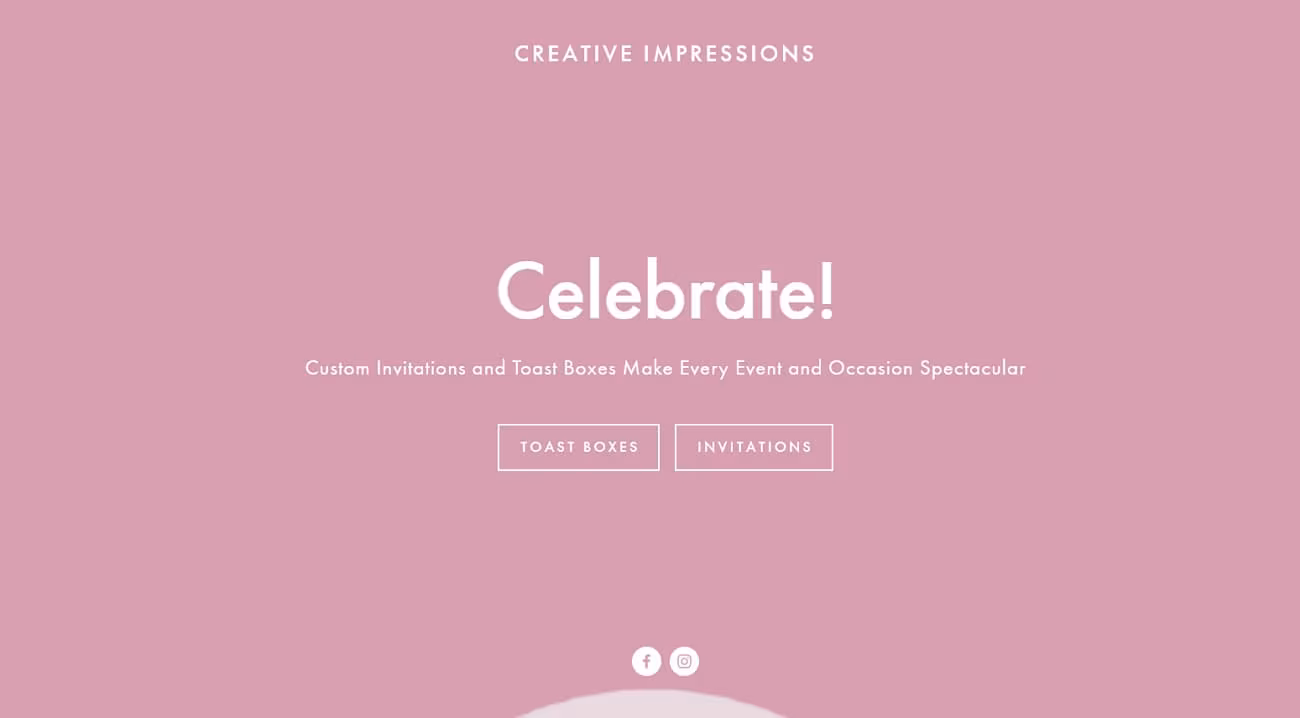Click the pale circle at page bottom

click(650, 706)
